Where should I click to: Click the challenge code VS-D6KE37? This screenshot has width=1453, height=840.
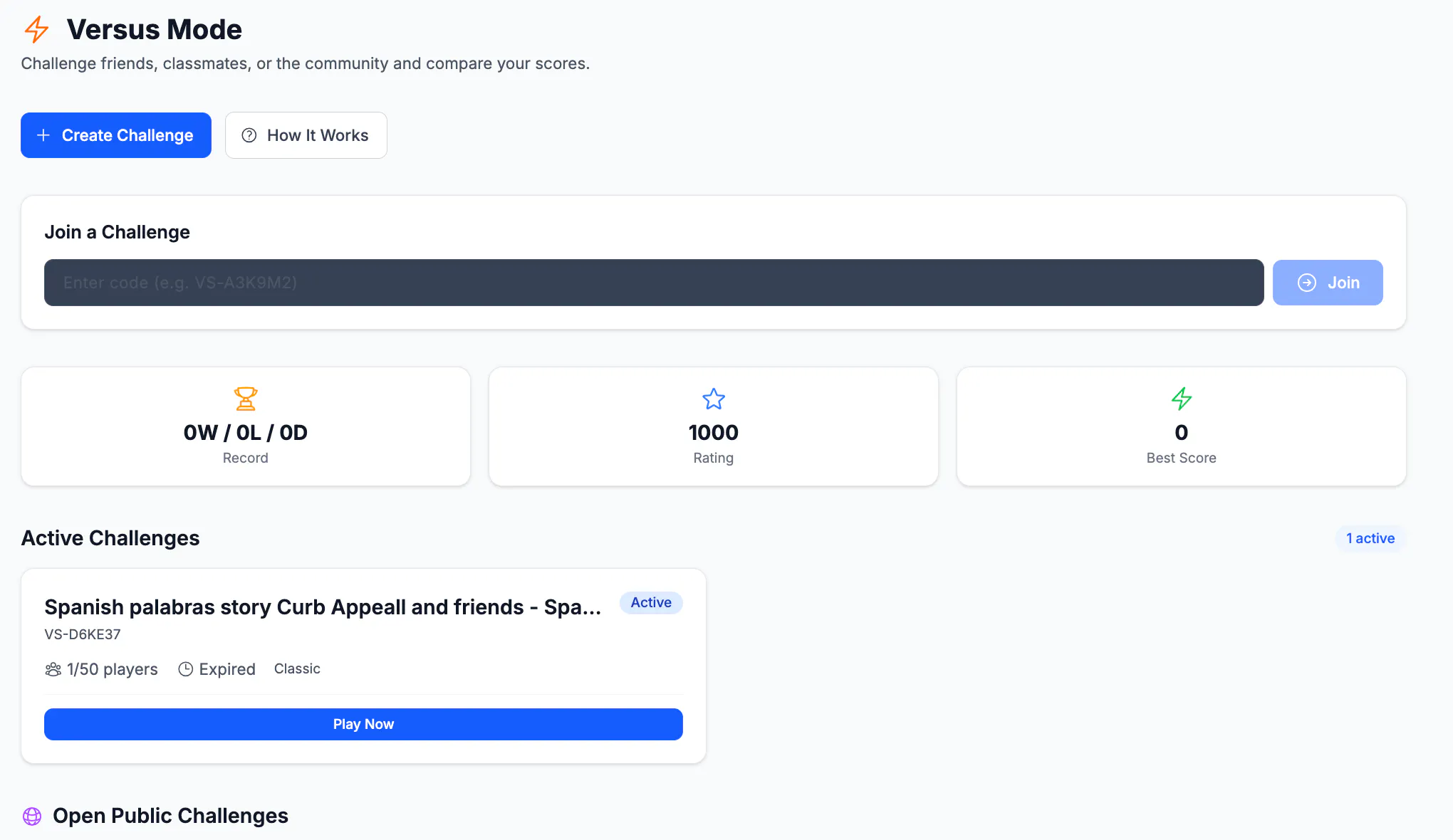coord(83,634)
